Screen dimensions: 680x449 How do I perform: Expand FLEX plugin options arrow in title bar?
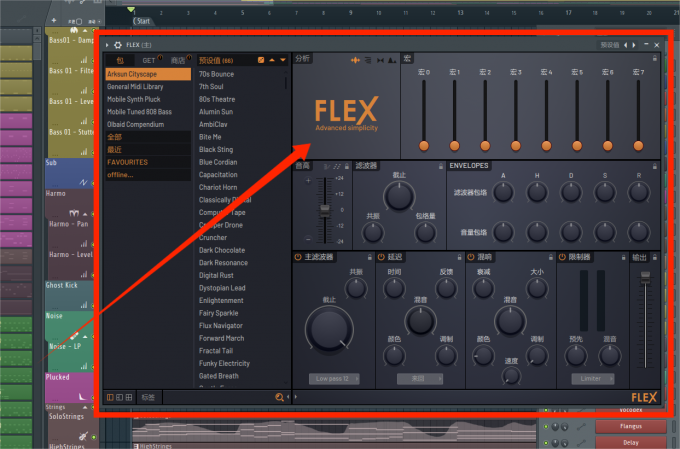click(107, 45)
